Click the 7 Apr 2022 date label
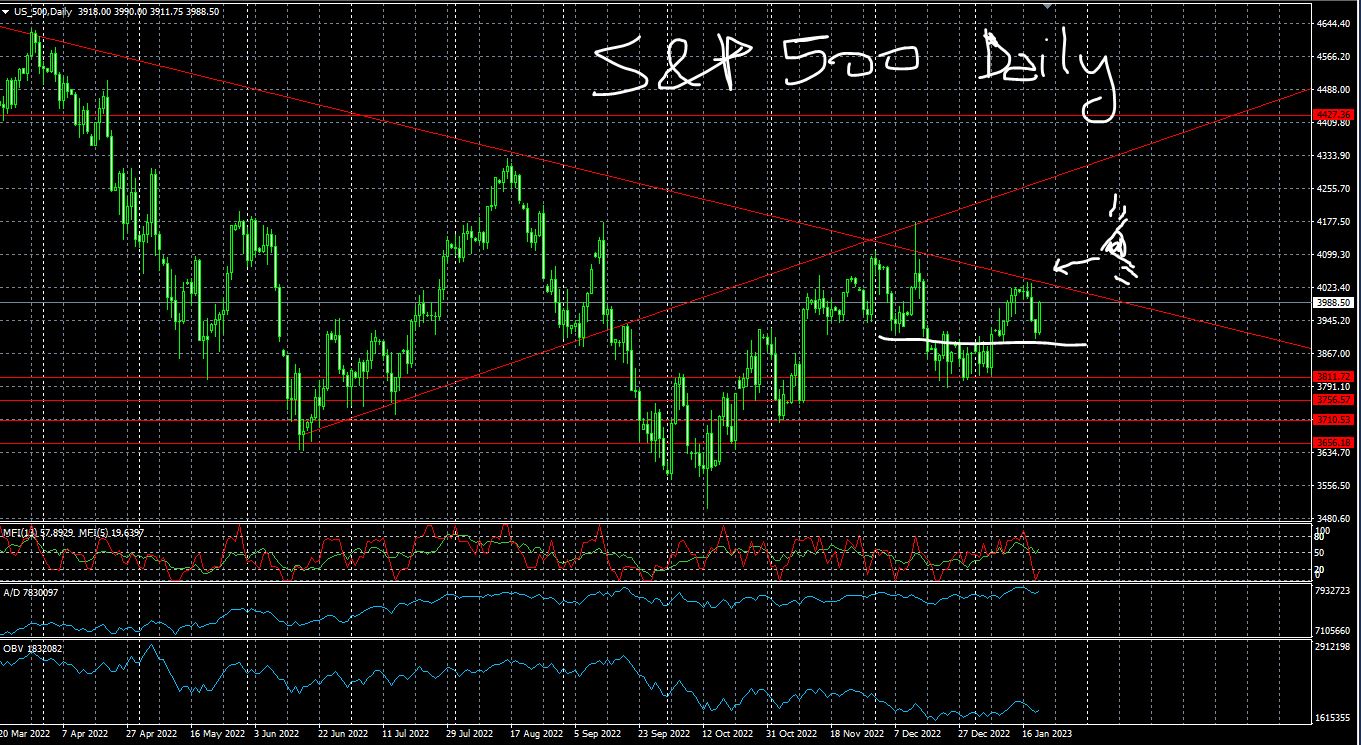The height and width of the screenshot is (745, 1361). [x=86, y=733]
